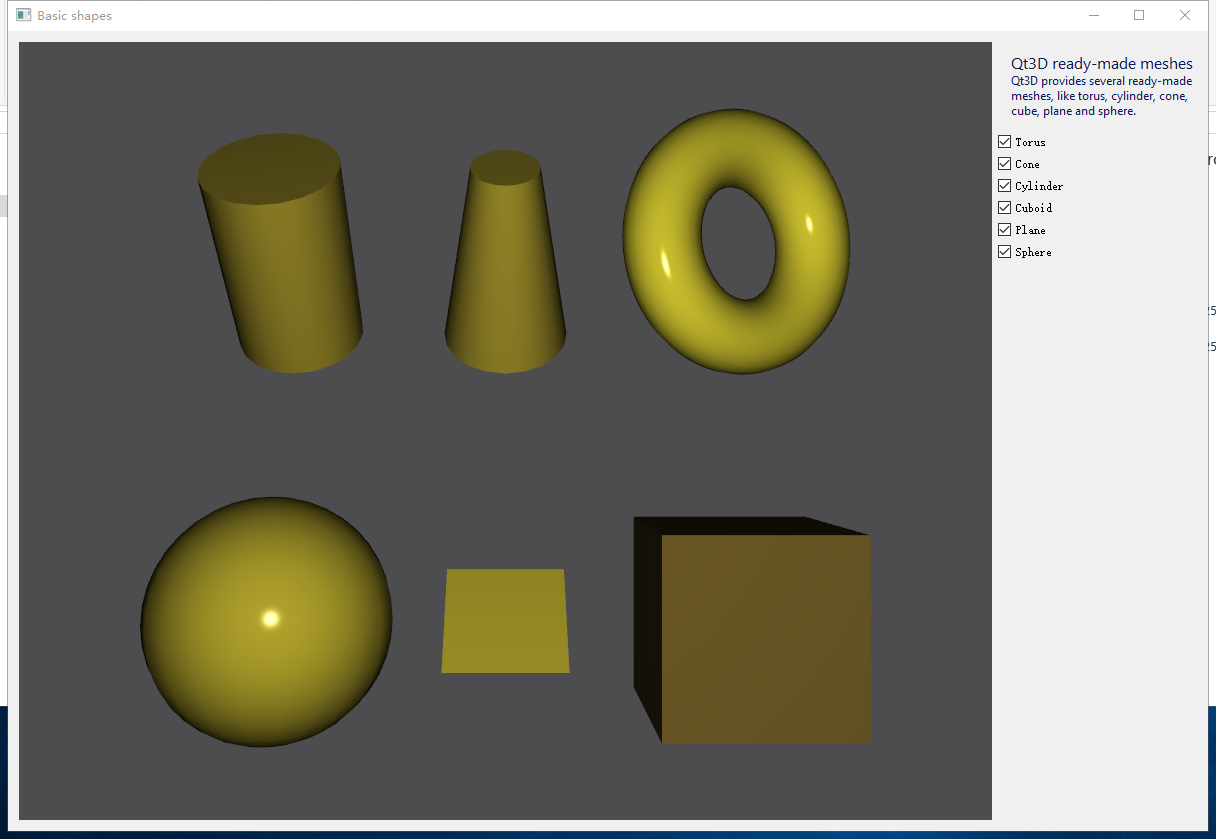
Task: Close the Basic shapes window
Action: 1185,15
